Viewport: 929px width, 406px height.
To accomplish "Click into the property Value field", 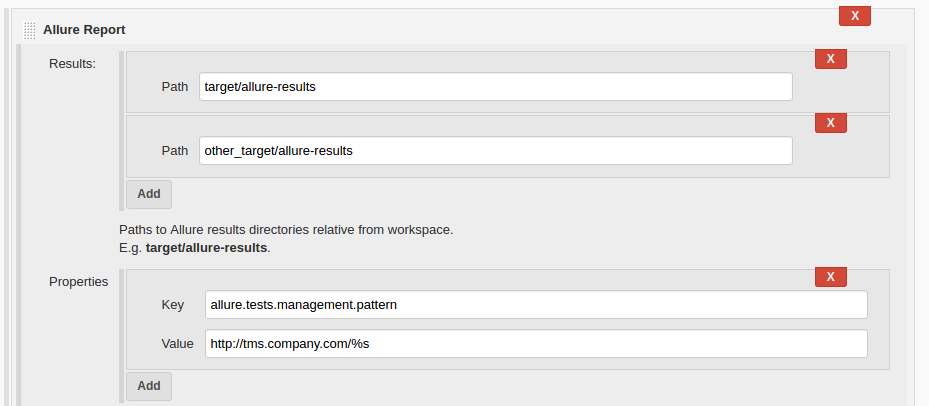I will click(536, 344).
